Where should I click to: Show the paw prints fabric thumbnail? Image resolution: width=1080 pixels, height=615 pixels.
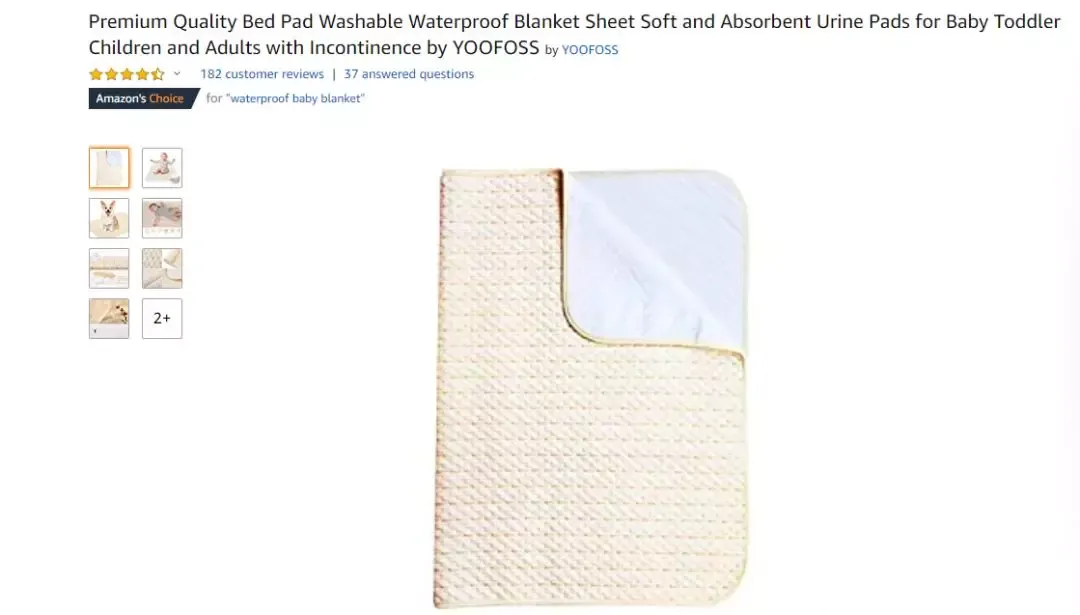tap(109, 318)
